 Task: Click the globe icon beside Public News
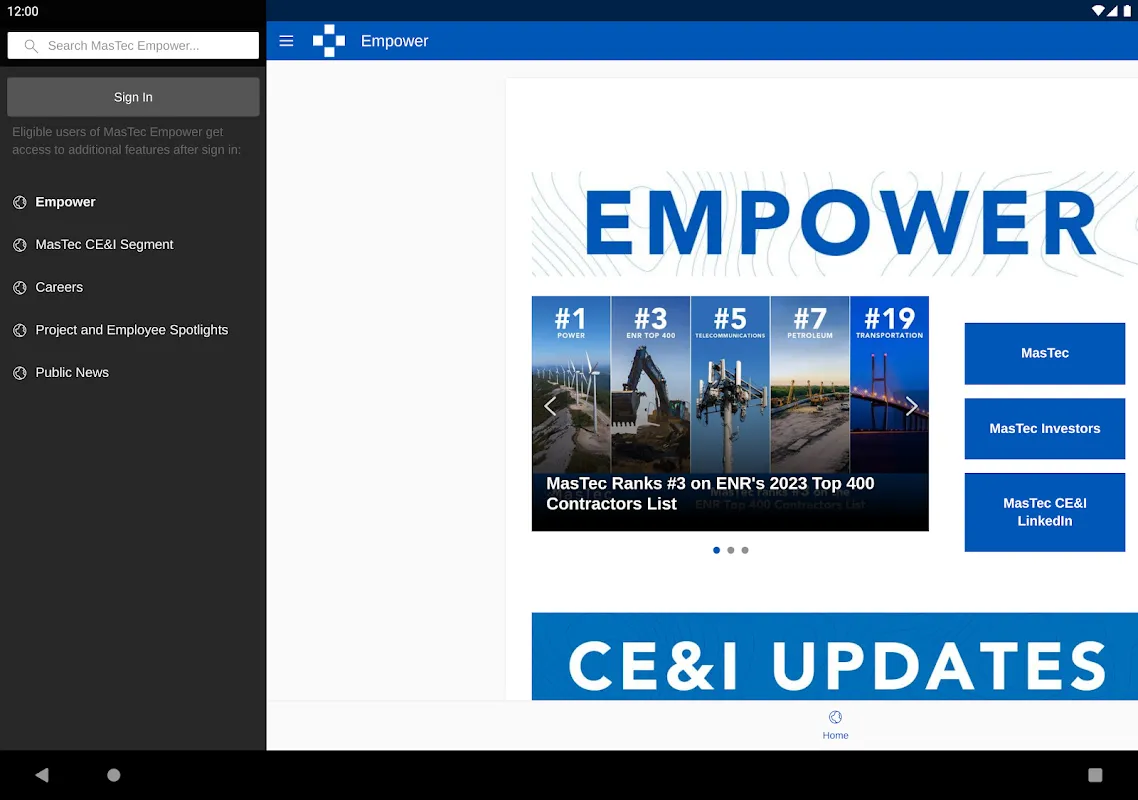pyautogui.click(x=20, y=372)
